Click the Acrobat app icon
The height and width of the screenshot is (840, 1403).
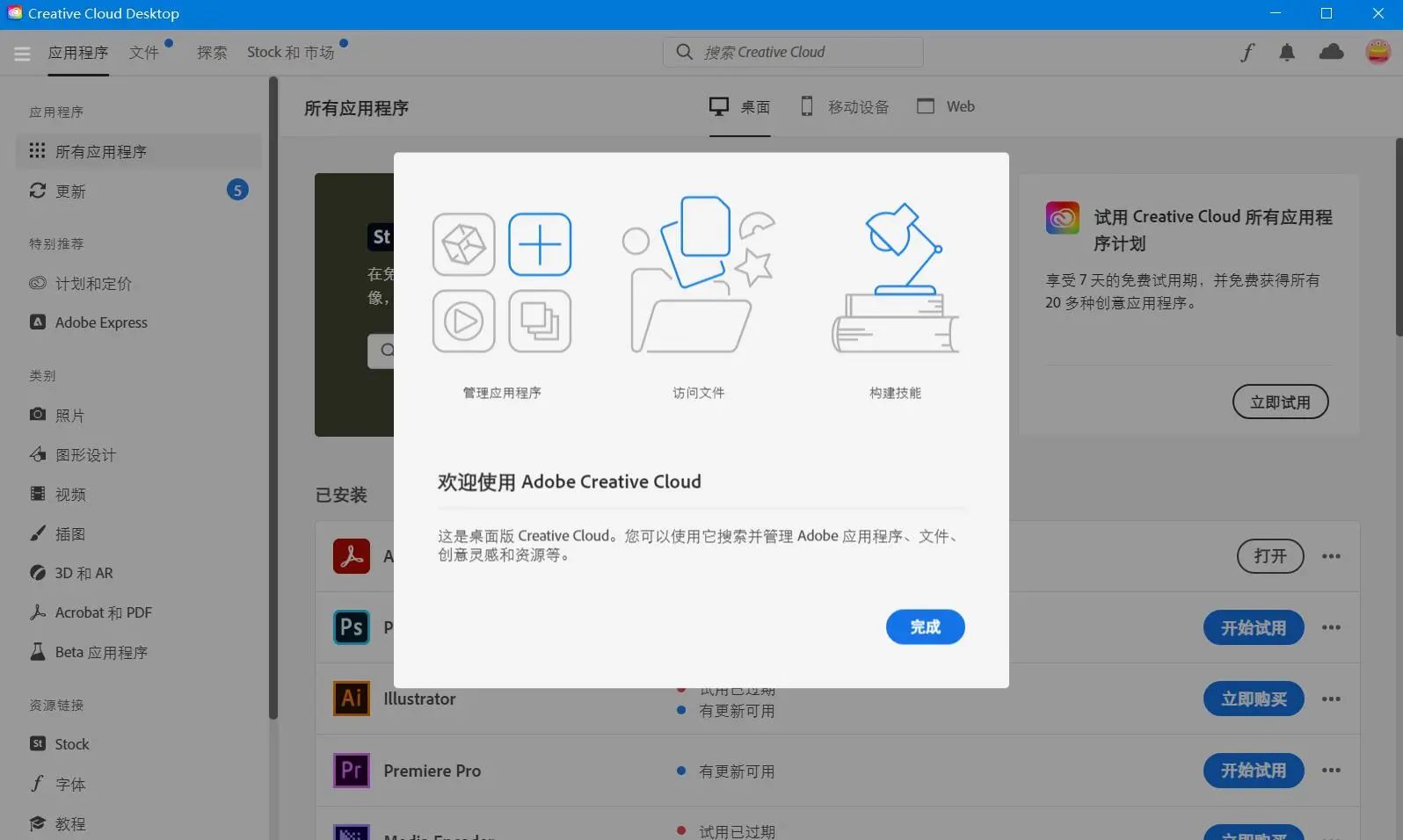(x=352, y=556)
